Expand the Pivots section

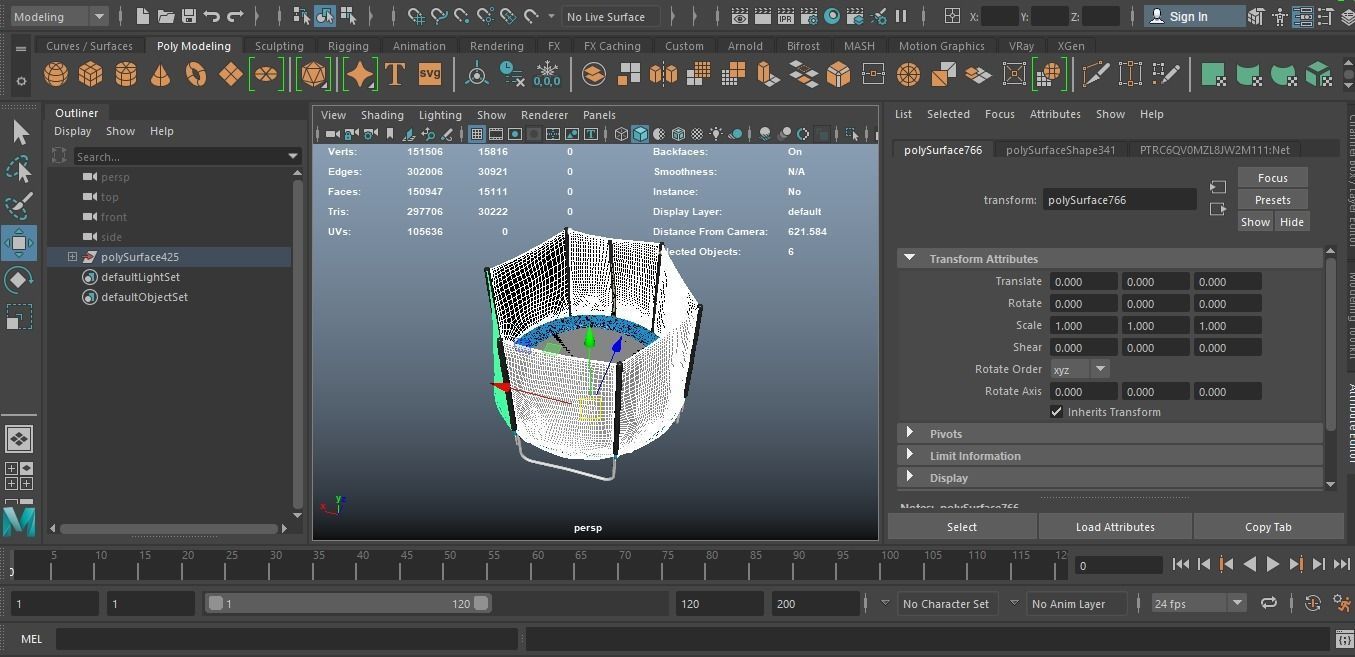909,433
